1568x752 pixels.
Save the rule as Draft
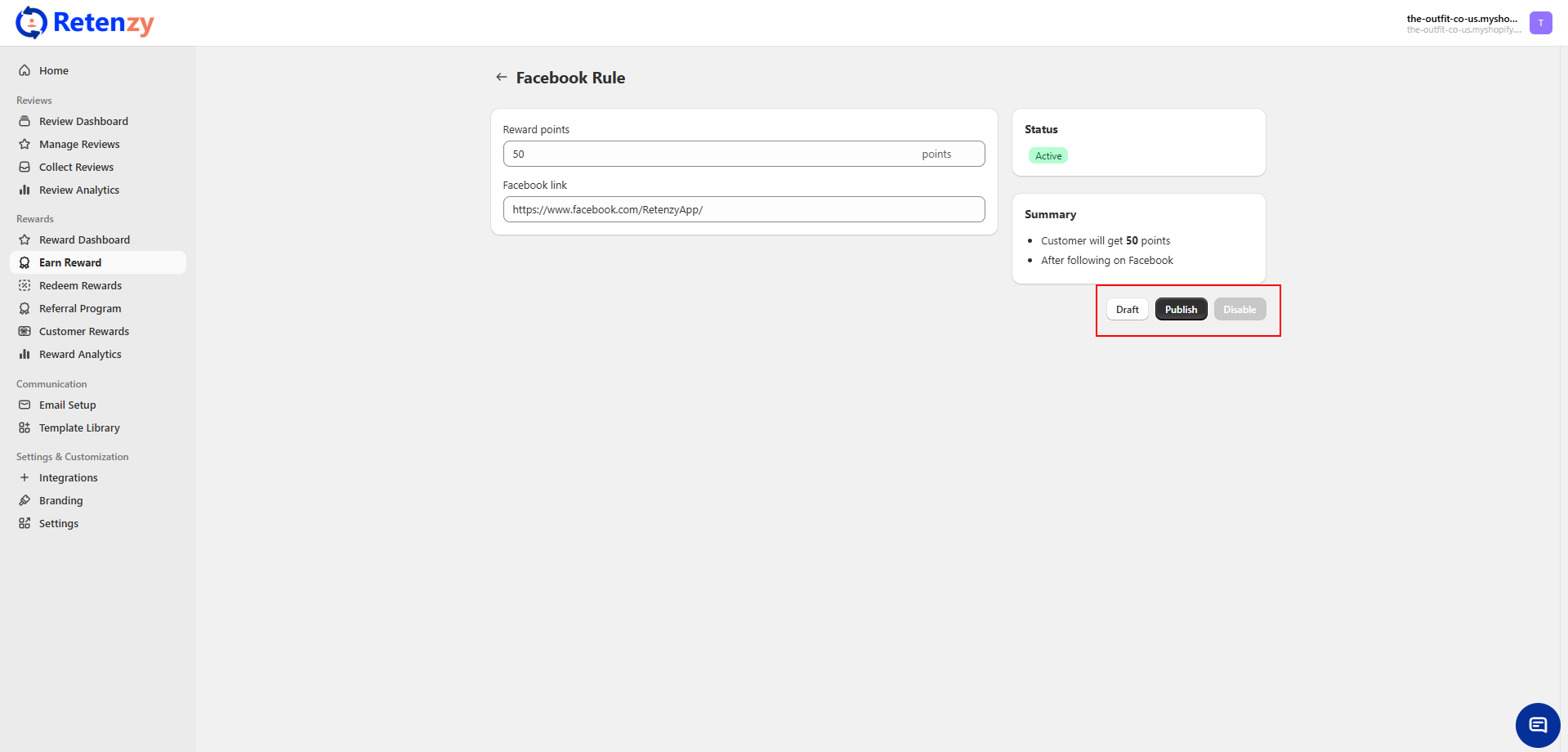(1127, 309)
